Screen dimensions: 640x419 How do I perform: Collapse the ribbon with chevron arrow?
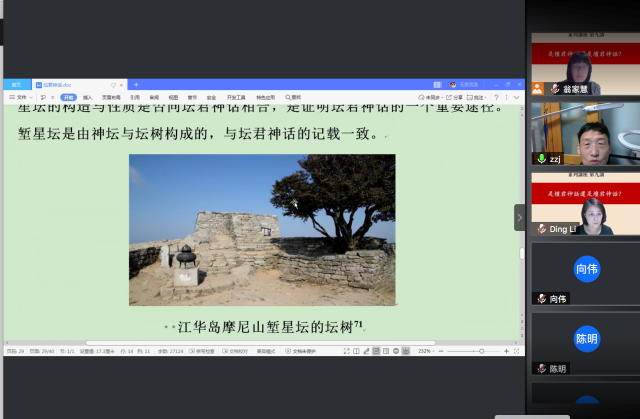click(x=517, y=98)
